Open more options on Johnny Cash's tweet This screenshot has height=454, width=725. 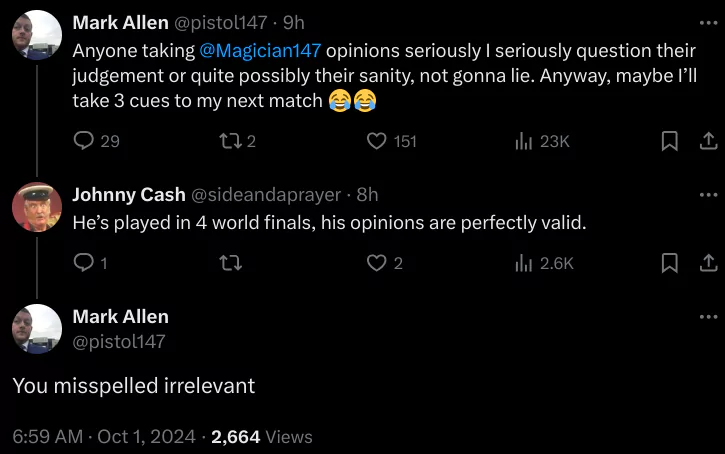708,194
